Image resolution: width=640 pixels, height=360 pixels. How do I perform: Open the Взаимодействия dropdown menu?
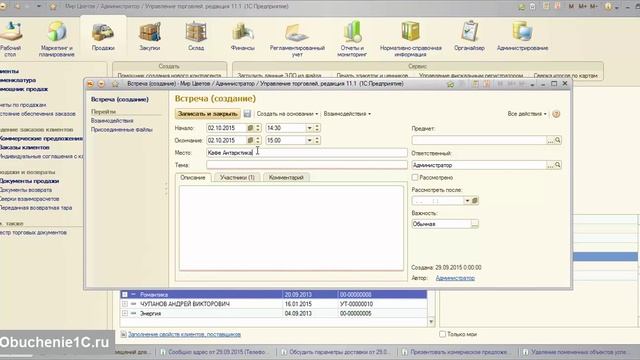(x=347, y=114)
